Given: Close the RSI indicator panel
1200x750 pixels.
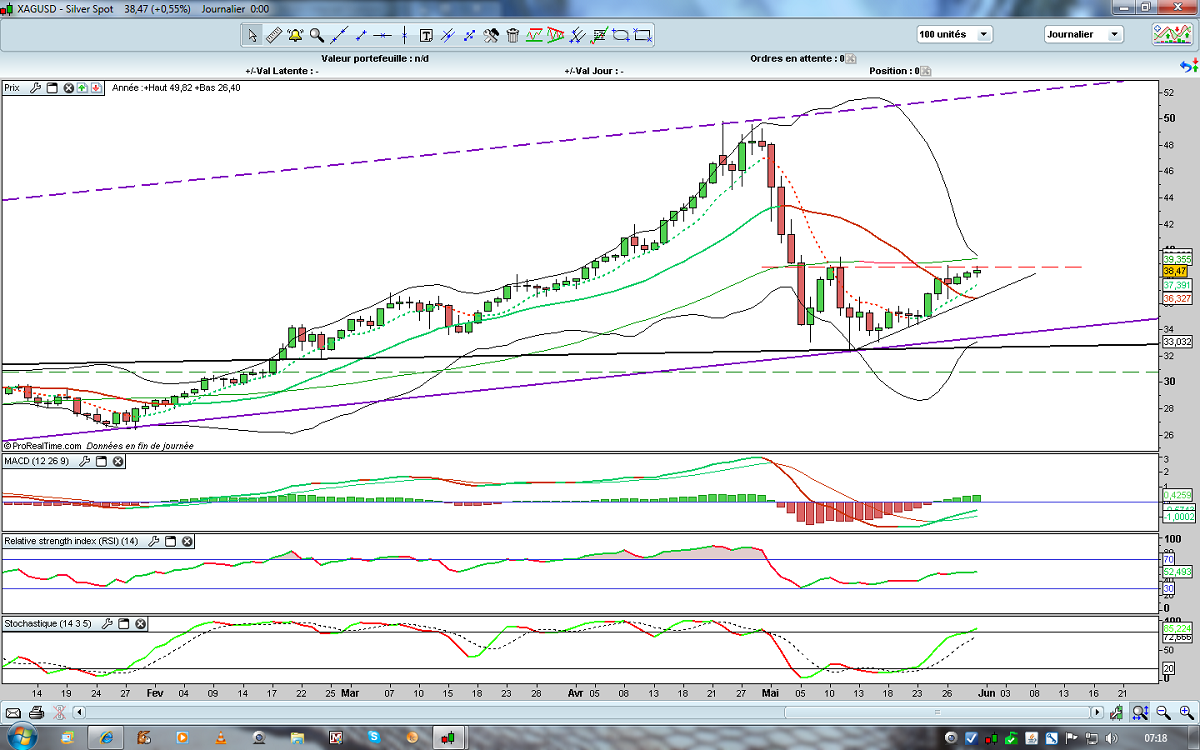Looking at the screenshot, I should 187,541.
